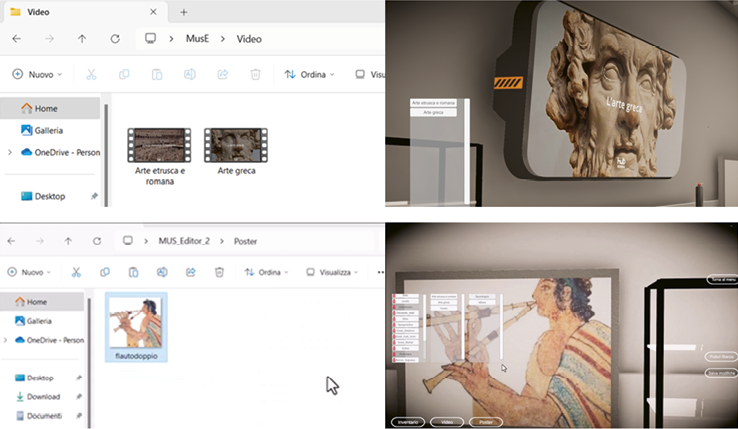Click Cut in the Poster window toolbar

tap(76, 272)
